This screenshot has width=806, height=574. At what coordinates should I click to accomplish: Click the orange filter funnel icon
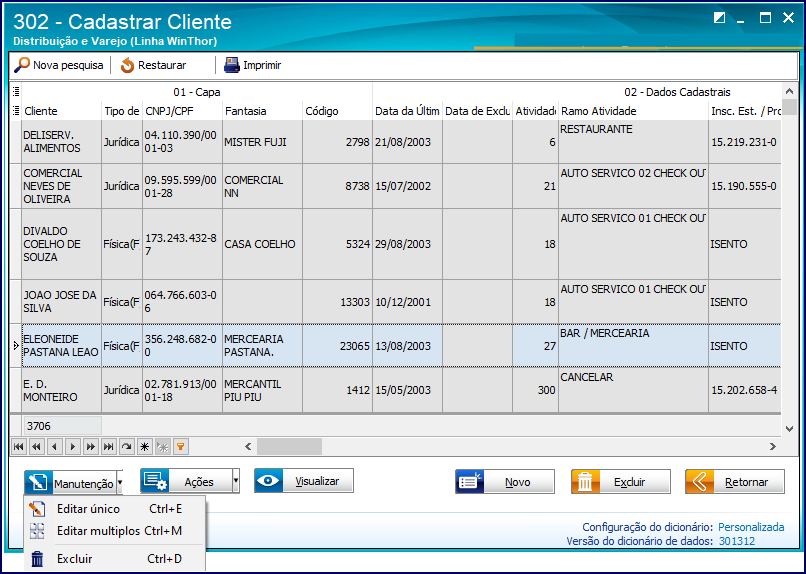[x=180, y=447]
